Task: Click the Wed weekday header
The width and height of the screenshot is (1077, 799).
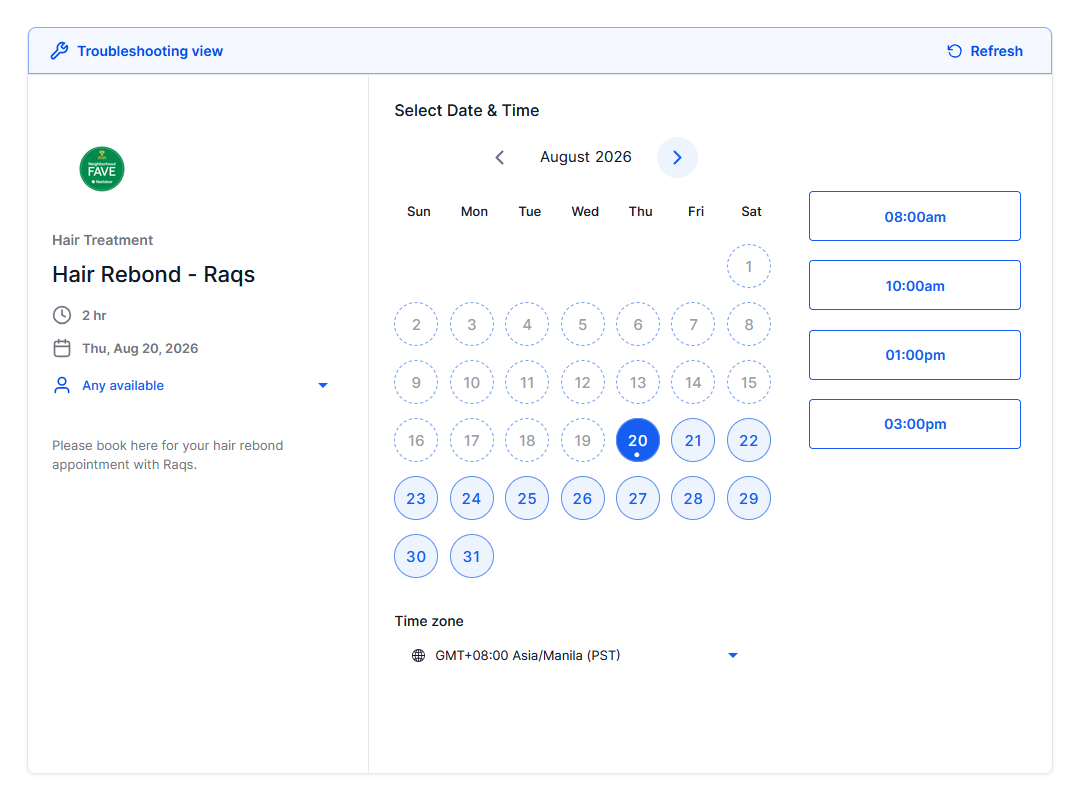Action: tap(585, 212)
